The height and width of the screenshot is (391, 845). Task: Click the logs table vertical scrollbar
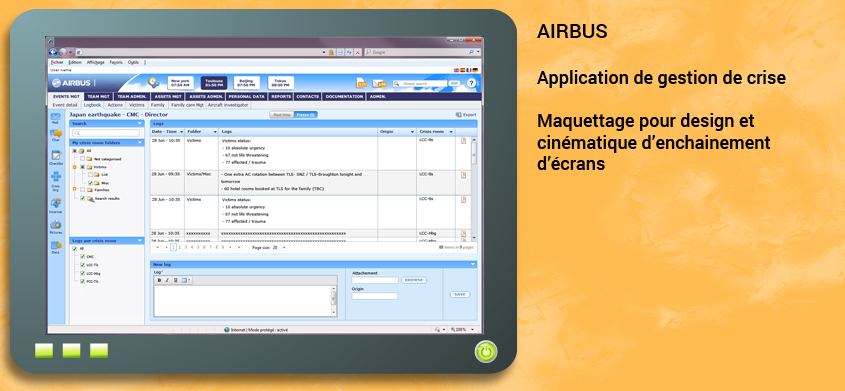(474, 188)
